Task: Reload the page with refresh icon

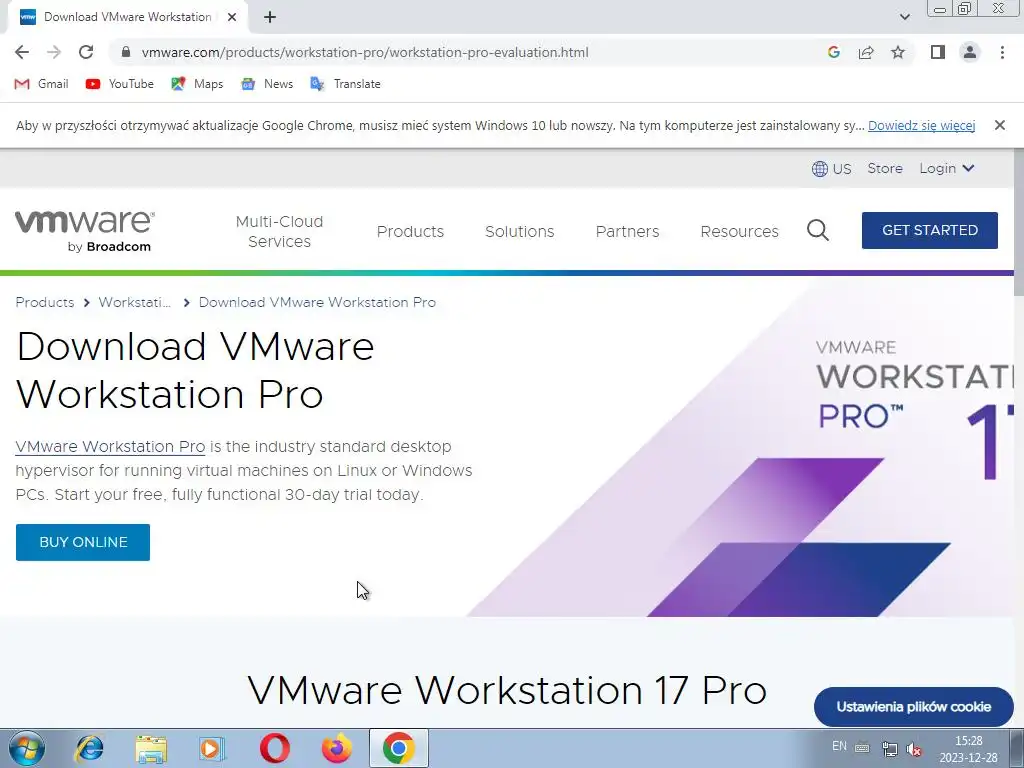Action: point(86,52)
